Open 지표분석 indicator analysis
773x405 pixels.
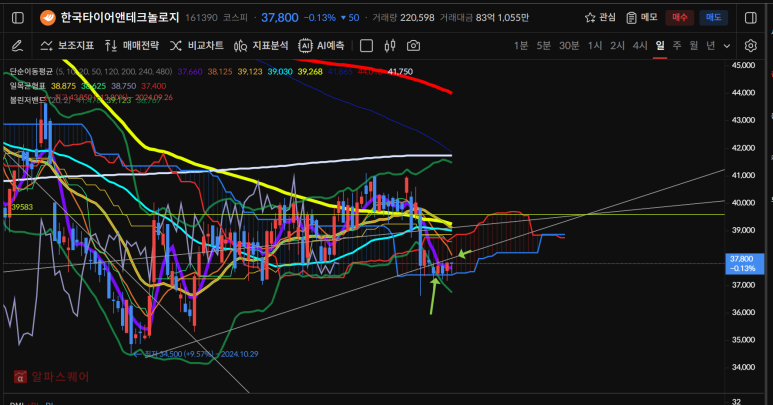tap(261, 46)
